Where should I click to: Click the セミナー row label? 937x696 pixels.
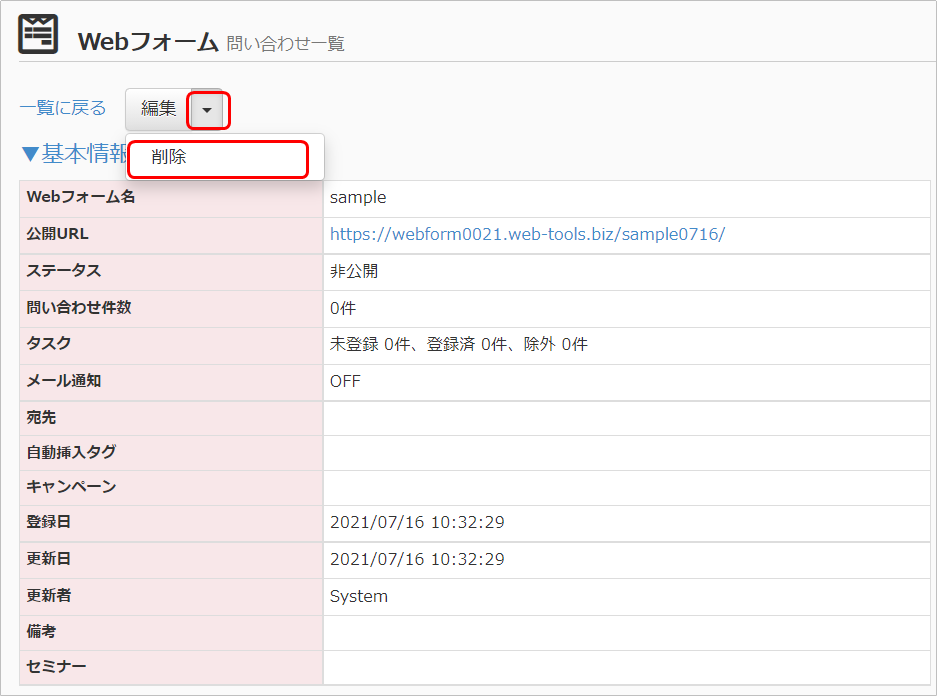56,666
